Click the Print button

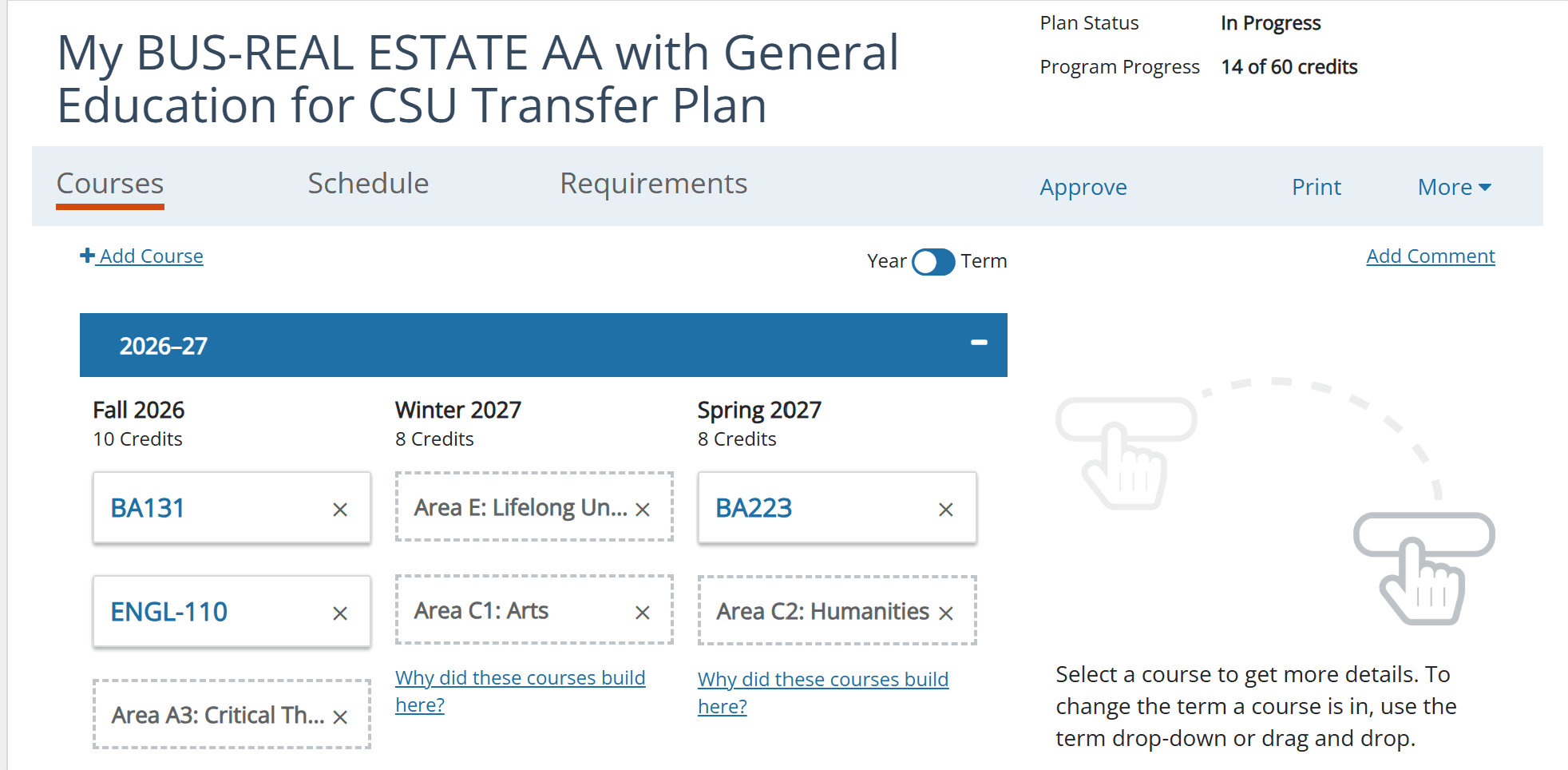click(x=1316, y=188)
